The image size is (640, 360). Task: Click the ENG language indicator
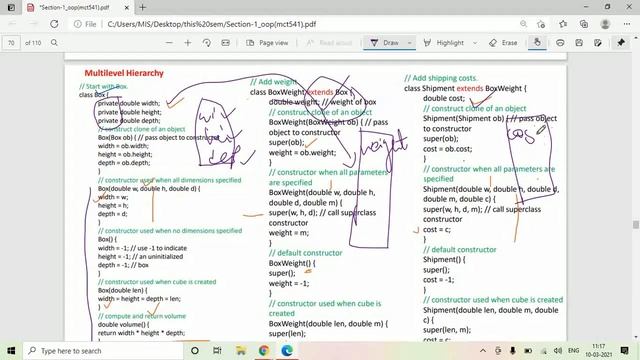click(x=573, y=351)
